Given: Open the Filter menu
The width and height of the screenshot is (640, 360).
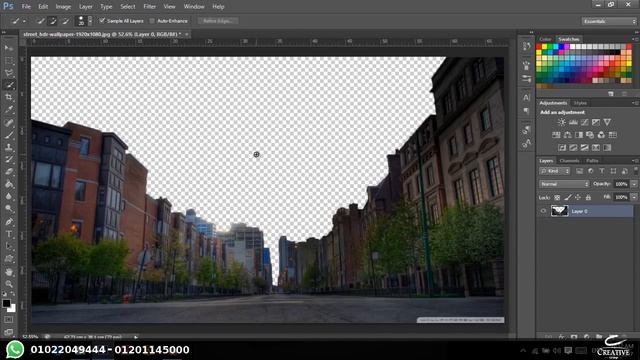Looking at the screenshot, I should point(149,7).
